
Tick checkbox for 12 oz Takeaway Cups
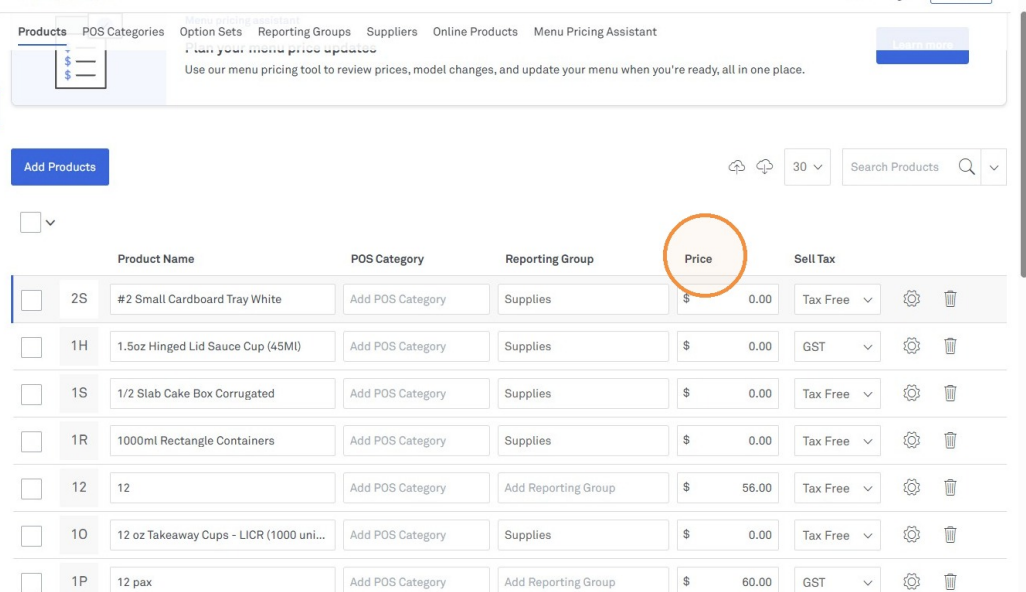[x=31, y=536]
